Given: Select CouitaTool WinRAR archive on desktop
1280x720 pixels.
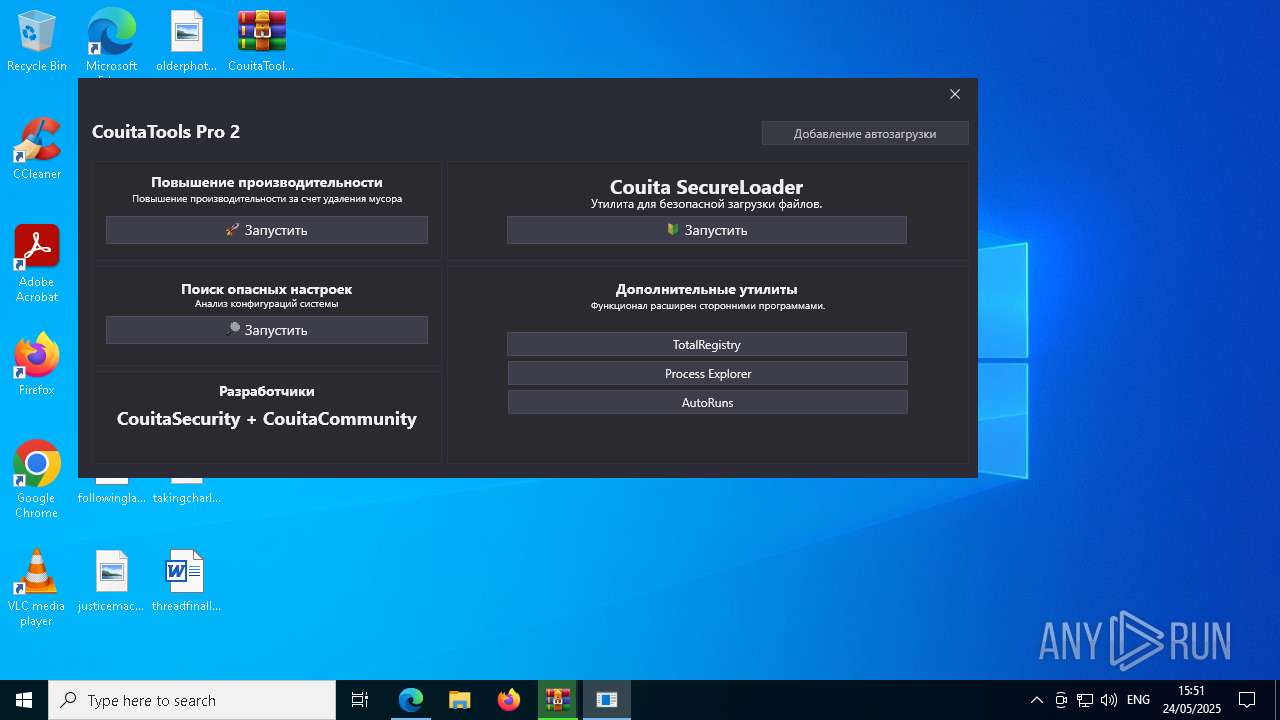Looking at the screenshot, I should coord(261,41).
